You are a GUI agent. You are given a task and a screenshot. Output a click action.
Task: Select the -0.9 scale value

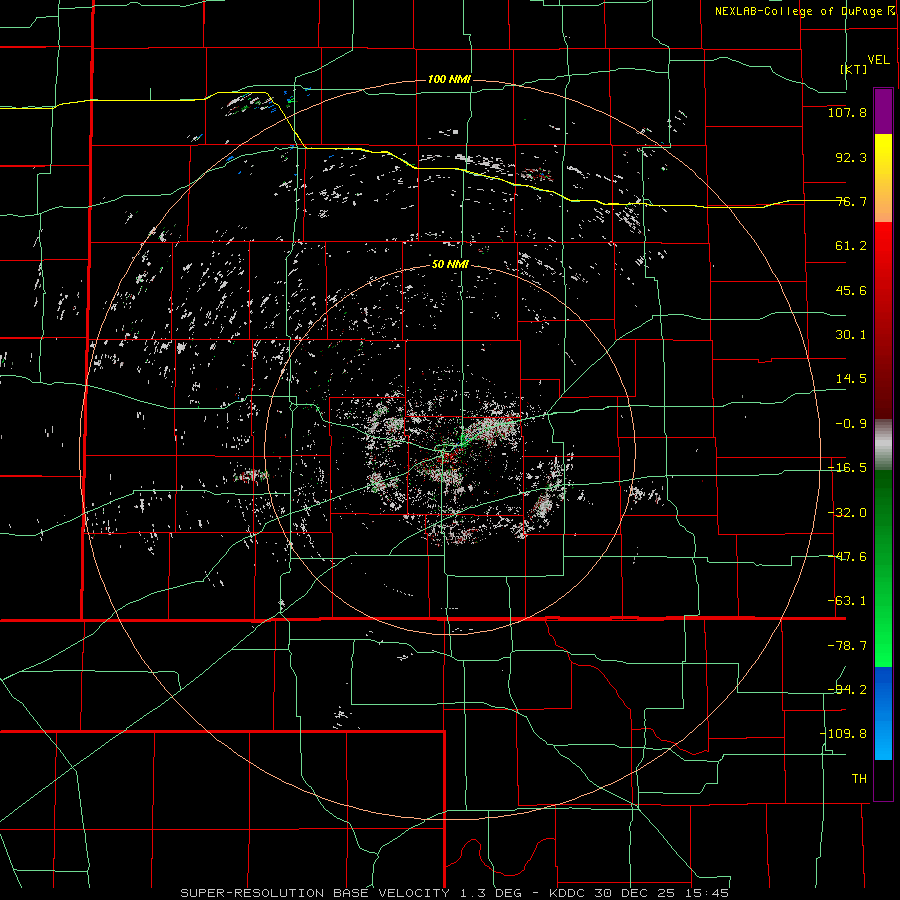coord(851,424)
